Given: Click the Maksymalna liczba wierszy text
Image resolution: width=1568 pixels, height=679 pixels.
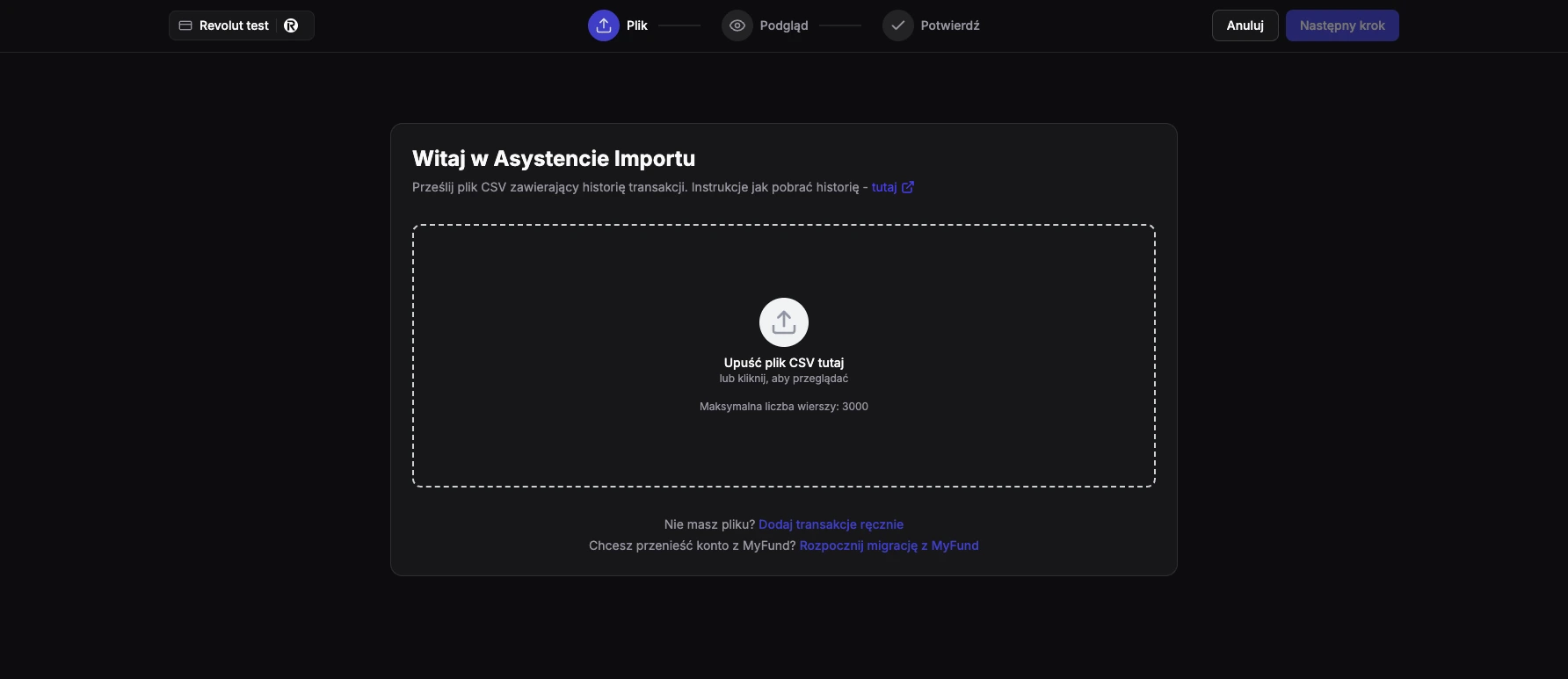Looking at the screenshot, I should [783, 407].
